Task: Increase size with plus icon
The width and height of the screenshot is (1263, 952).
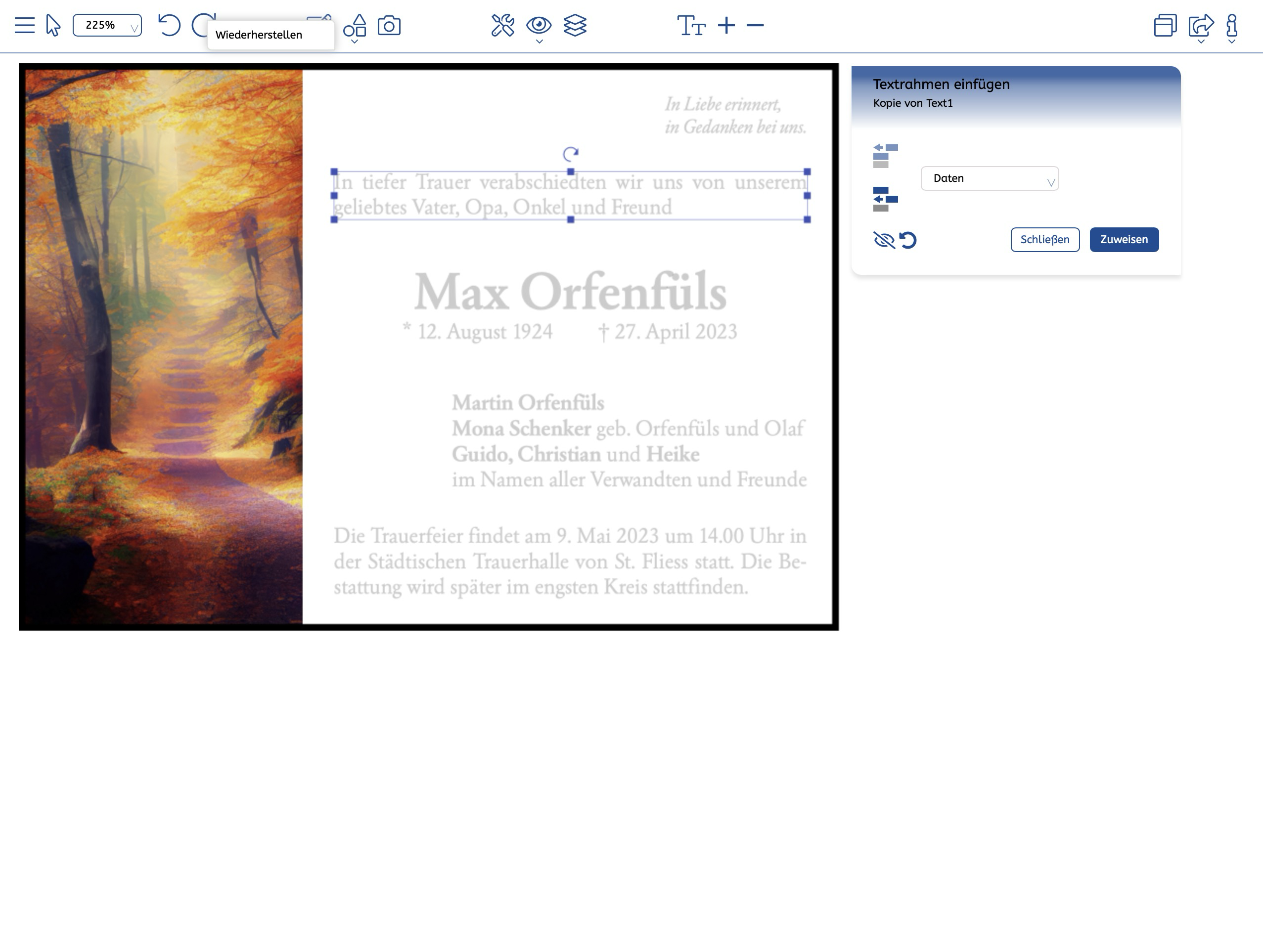Action: click(x=726, y=26)
